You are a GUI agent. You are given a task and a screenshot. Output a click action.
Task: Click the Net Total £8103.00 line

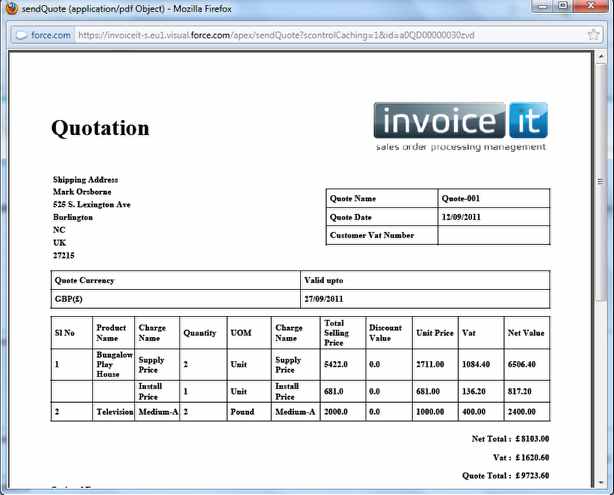click(x=510, y=439)
